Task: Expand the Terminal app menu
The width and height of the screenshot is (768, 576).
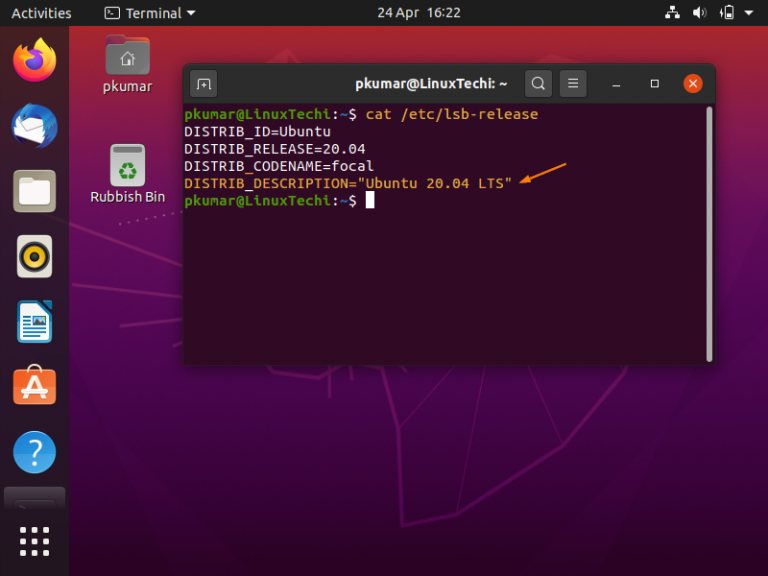Action: click(x=150, y=13)
